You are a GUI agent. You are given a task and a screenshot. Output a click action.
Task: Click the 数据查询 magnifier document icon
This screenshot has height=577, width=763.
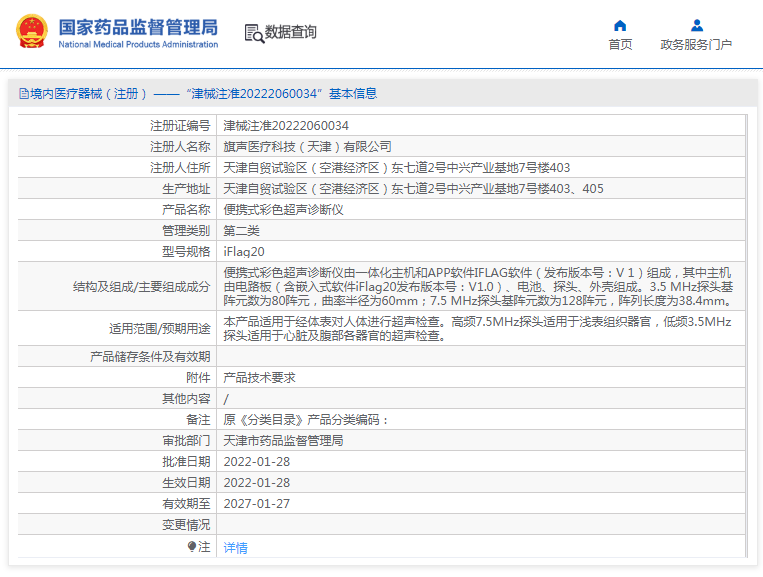tap(253, 33)
